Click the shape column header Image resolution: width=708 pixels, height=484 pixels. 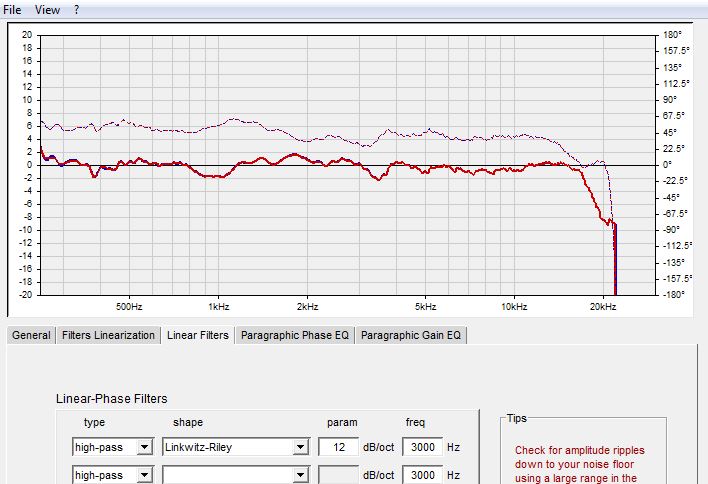[188, 423]
